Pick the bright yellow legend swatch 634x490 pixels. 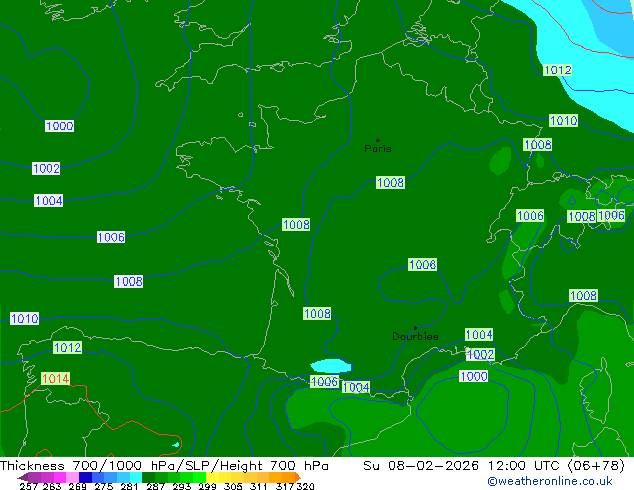click(x=212, y=477)
